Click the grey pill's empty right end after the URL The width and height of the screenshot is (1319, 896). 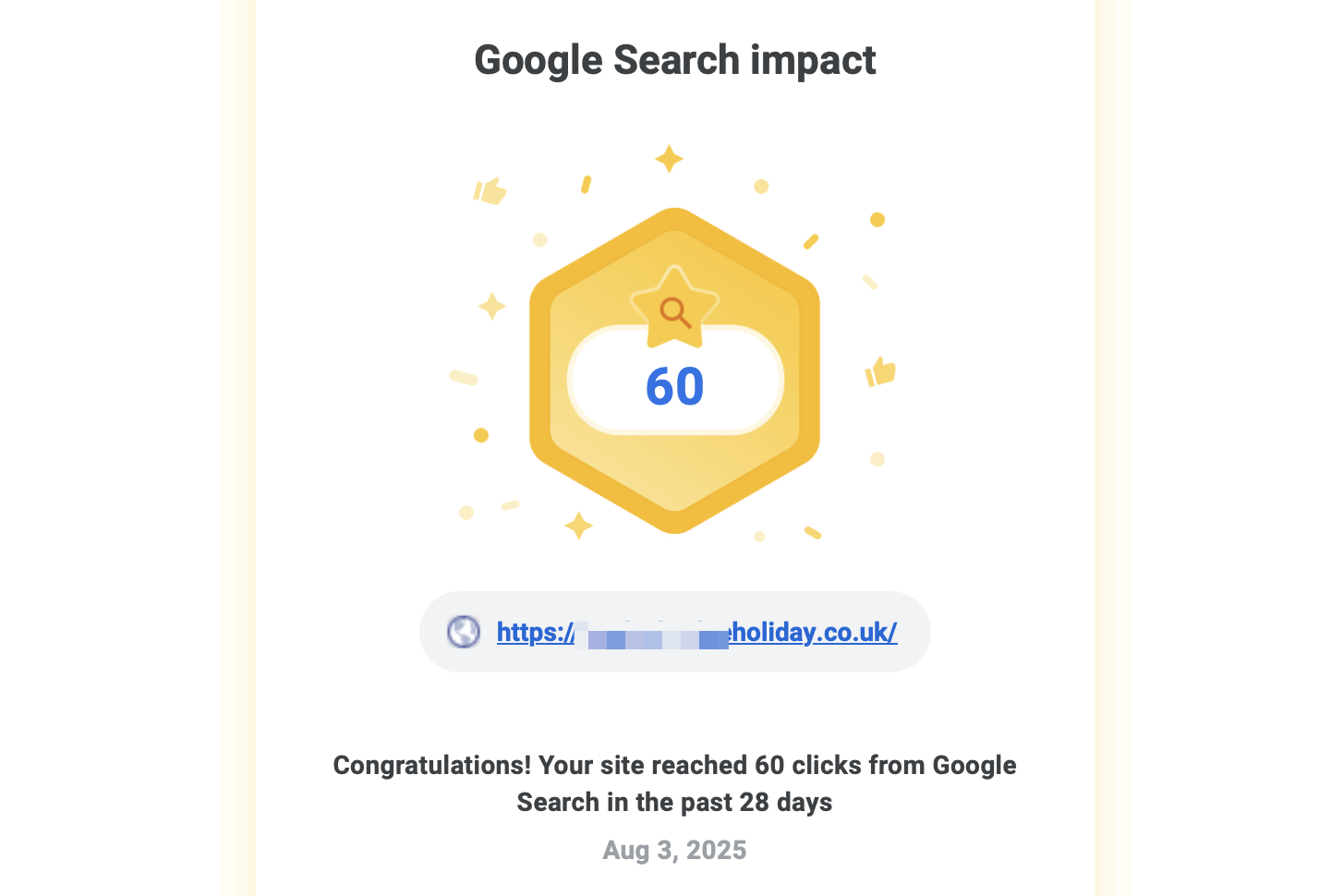pos(913,632)
